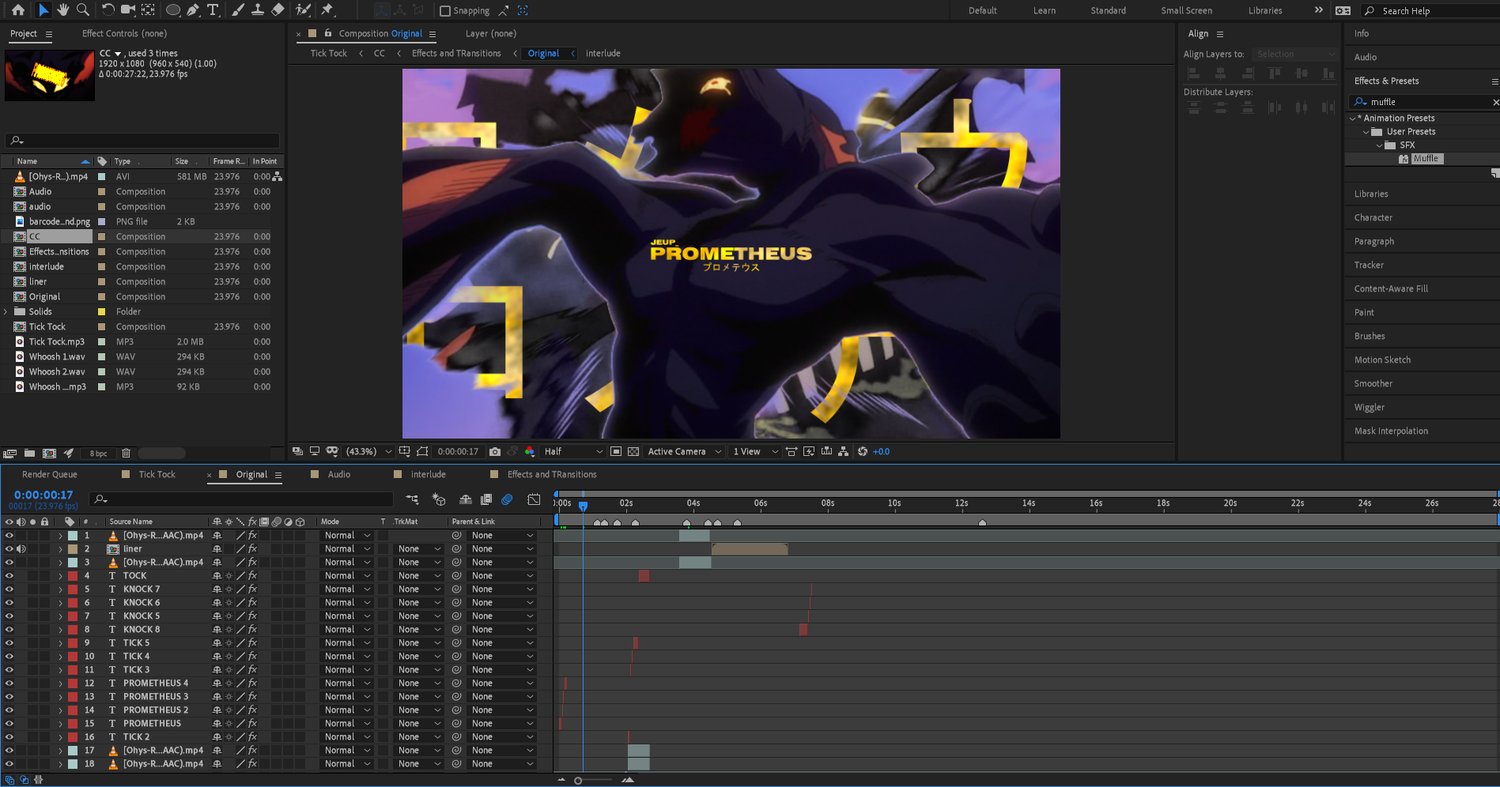1500x787 pixels.
Task: Hide the liner layer
Action: pos(9,549)
